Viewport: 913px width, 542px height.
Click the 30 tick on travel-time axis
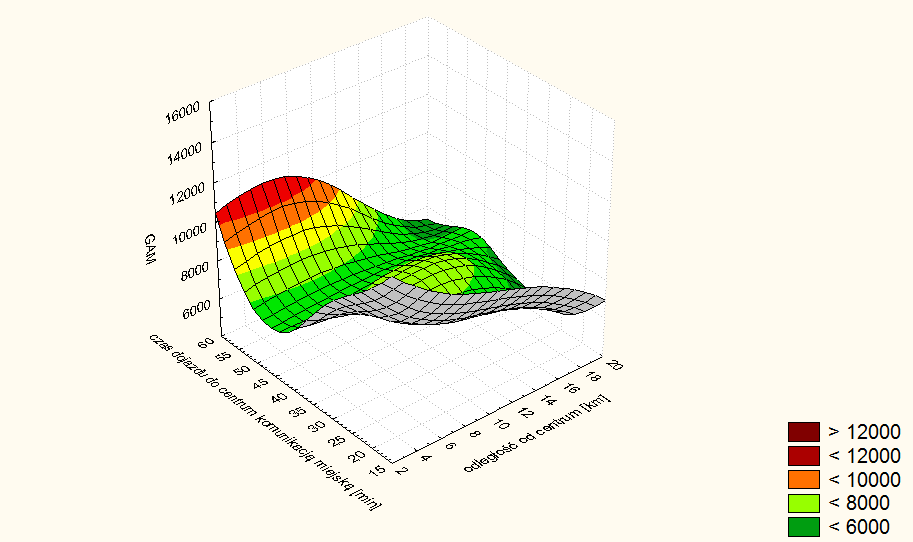(x=316, y=427)
